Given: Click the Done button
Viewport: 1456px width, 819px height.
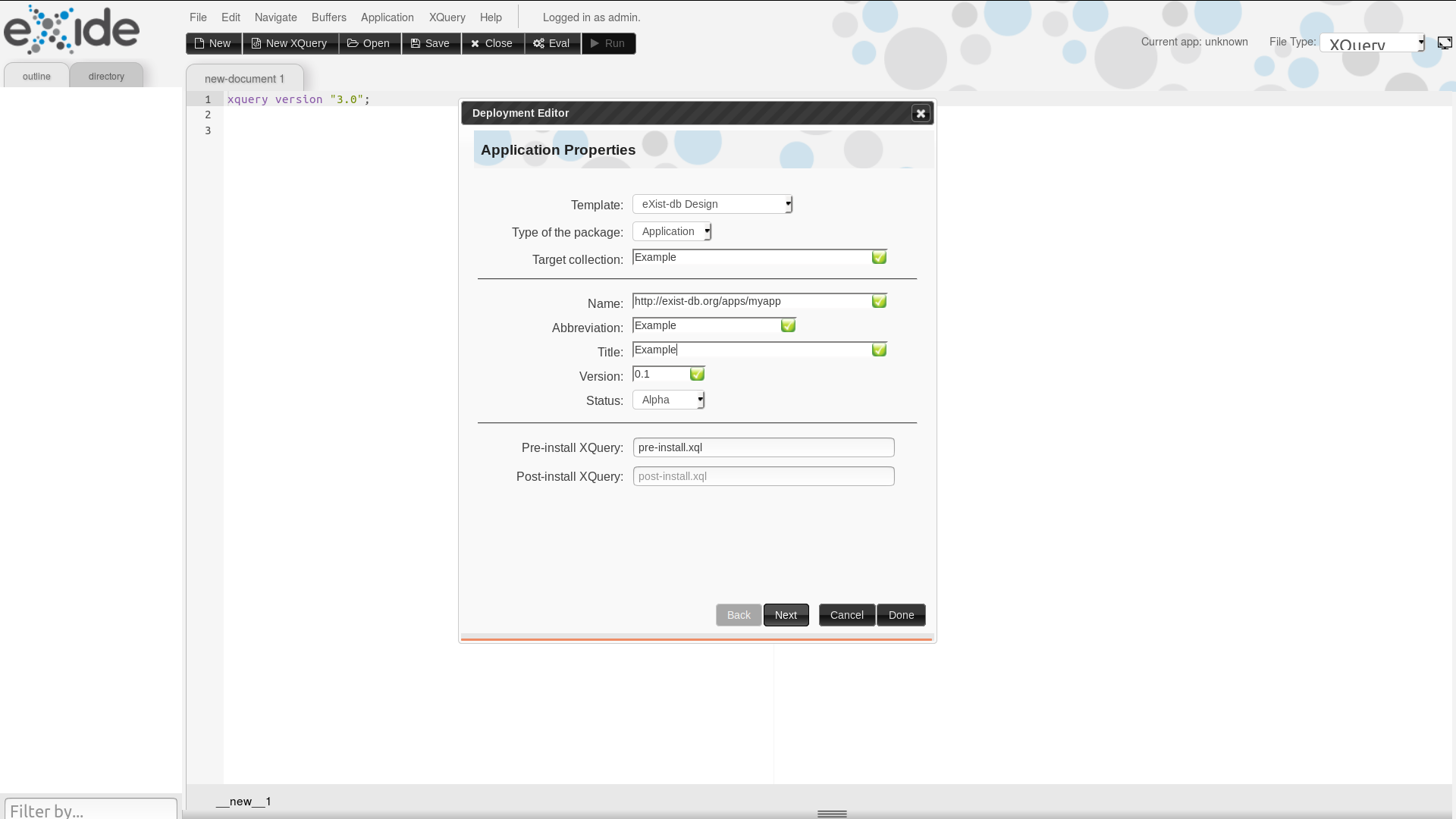Looking at the screenshot, I should point(901,615).
